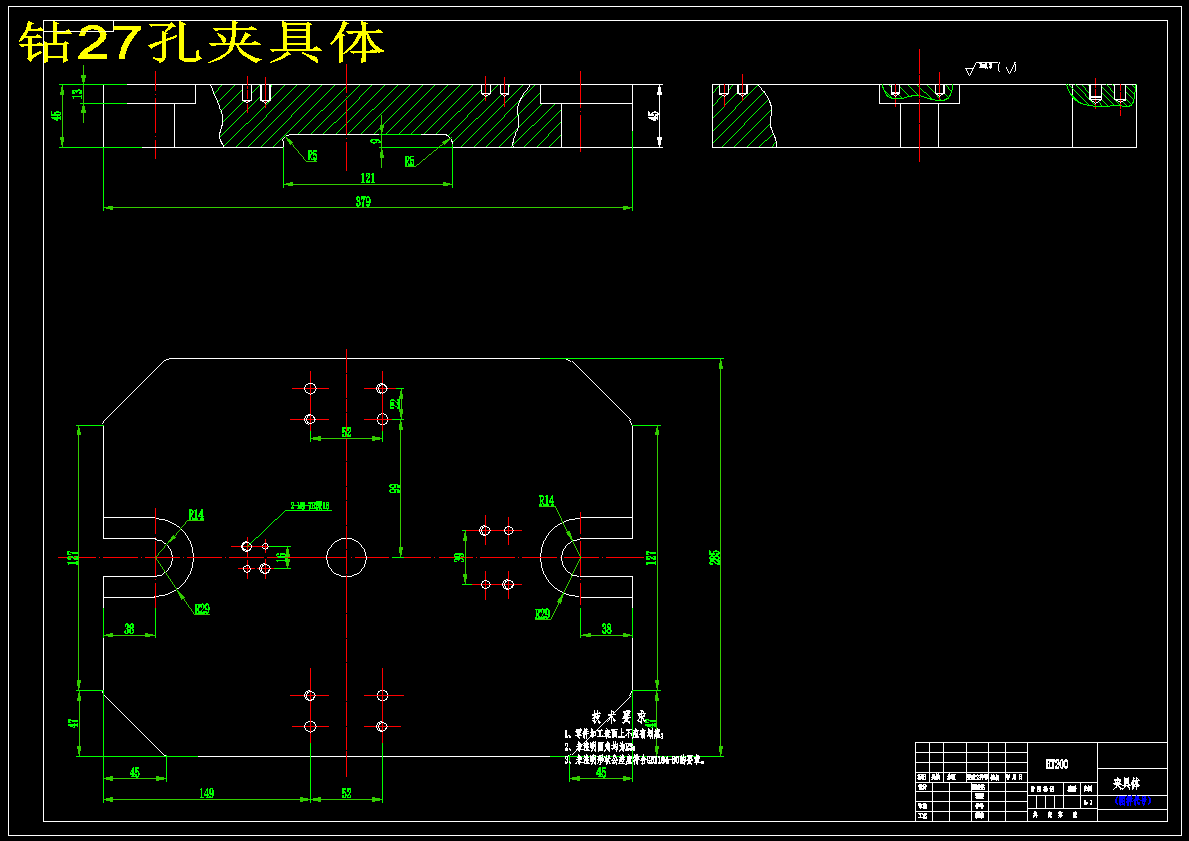Image resolution: width=1189 pixels, height=841 pixels.
Task: Select the 121 slot width dimension
Action: coord(368,178)
